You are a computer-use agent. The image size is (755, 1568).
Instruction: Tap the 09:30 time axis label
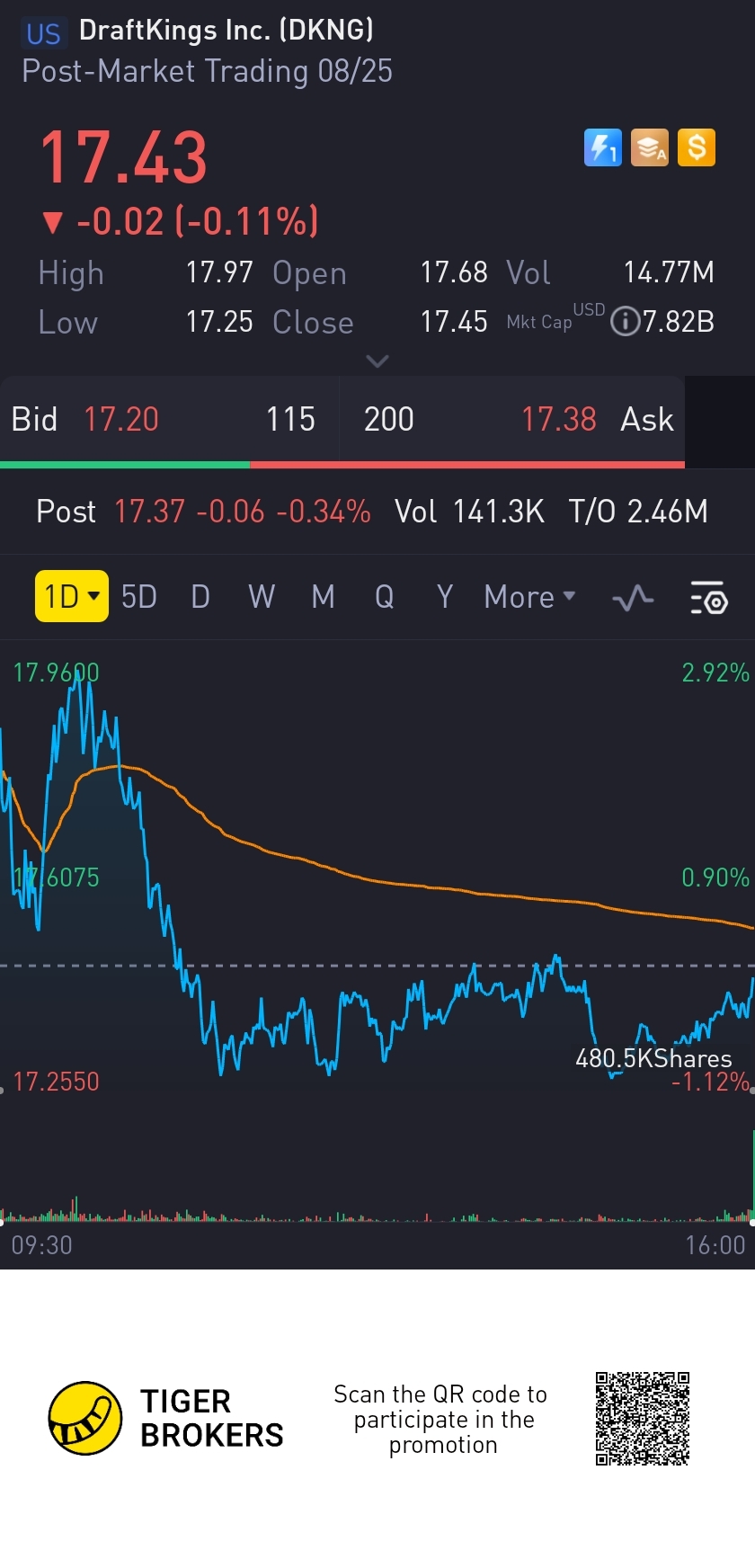click(41, 1245)
